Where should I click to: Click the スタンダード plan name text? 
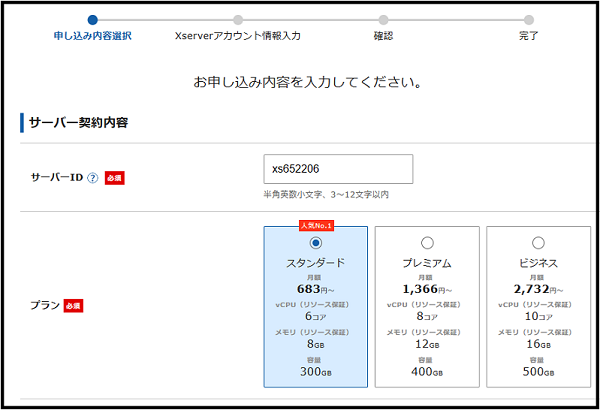pos(316,263)
